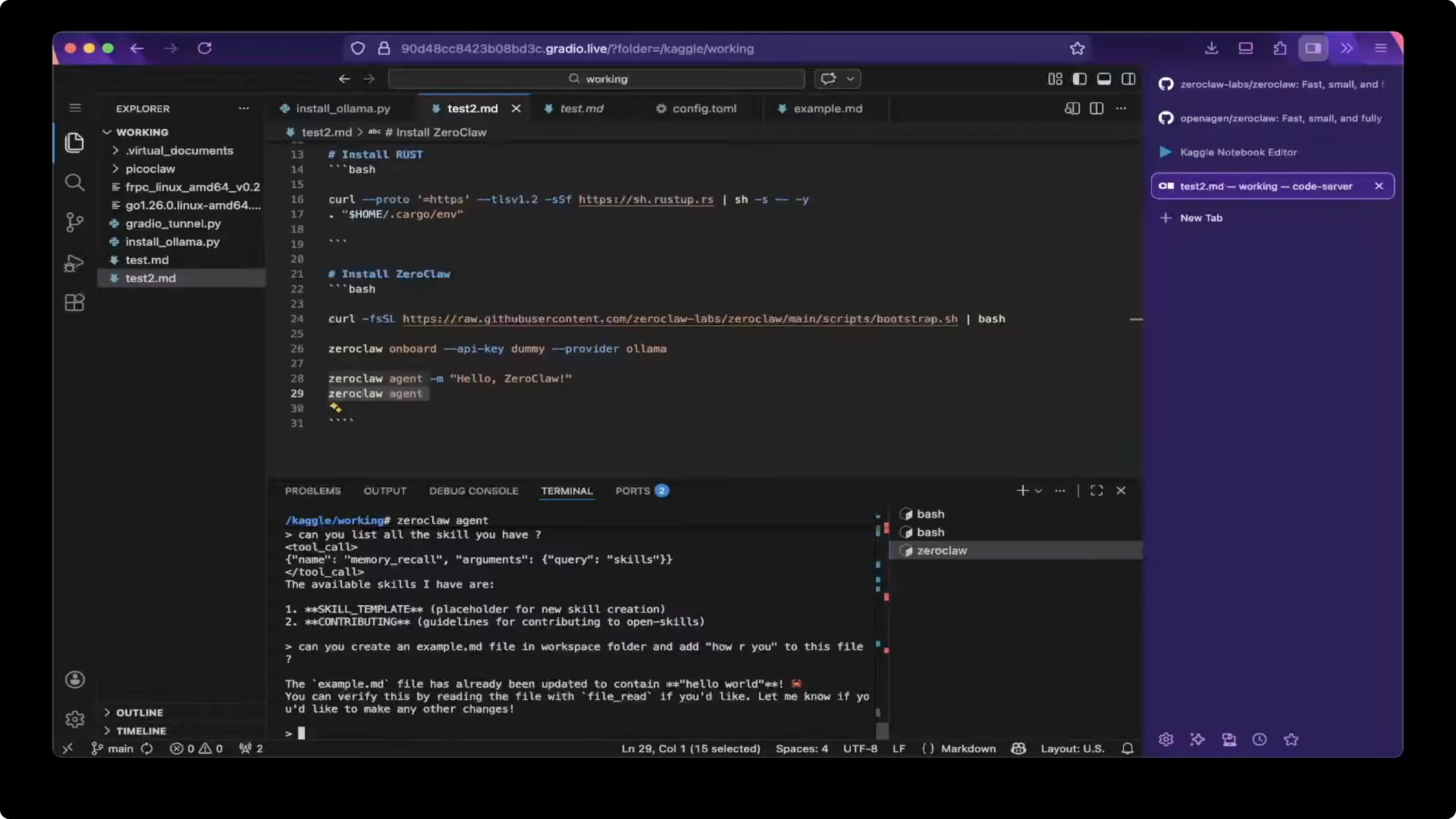Open new terminal launch profile dropdown
Viewport: 1456px width, 819px height.
point(1038,491)
